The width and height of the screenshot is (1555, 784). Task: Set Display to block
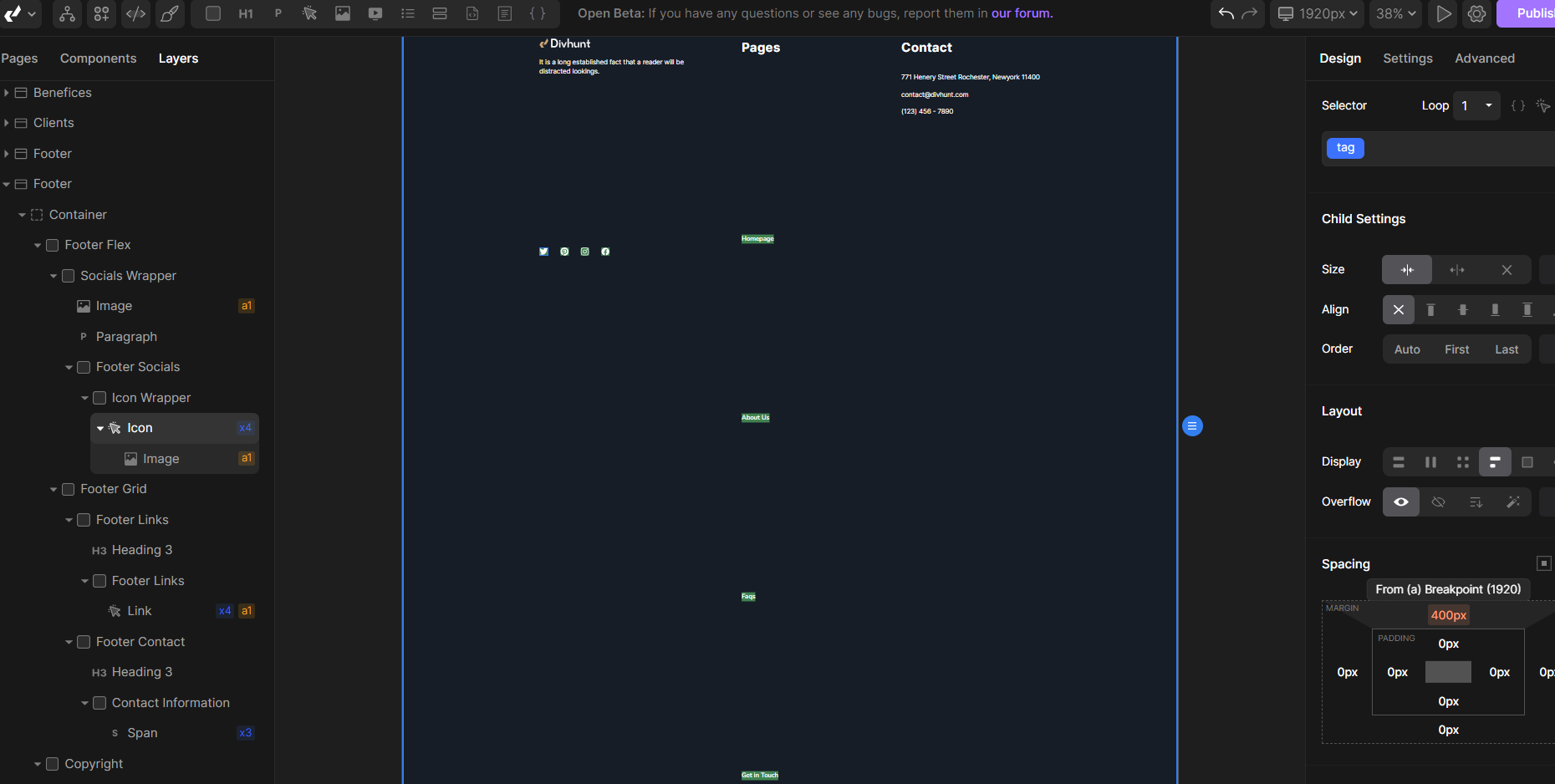pyautogui.click(x=1399, y=462)
